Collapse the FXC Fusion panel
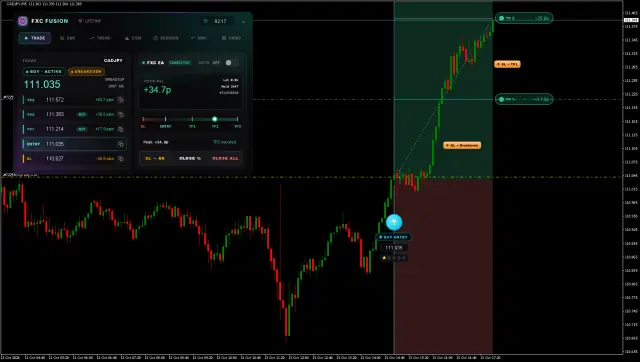The width and height of the screenshot is (640, 362). click(x=243, y=21)
